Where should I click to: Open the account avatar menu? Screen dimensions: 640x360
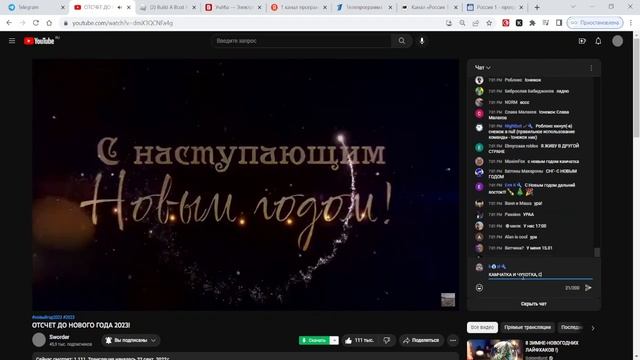tap(617, 41)
